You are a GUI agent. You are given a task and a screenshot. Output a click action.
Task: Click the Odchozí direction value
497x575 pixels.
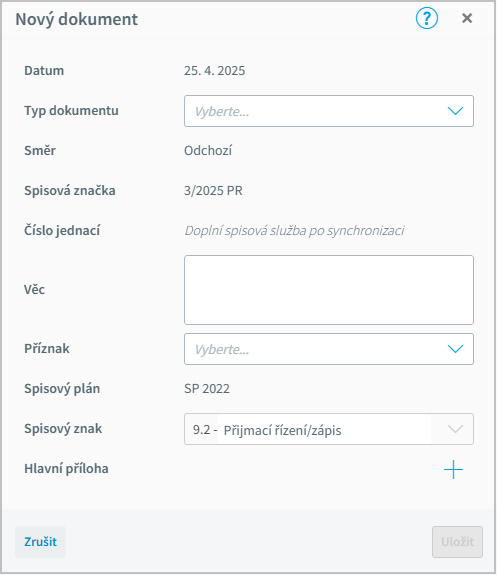pyautogui.click(x=208, y=150)
